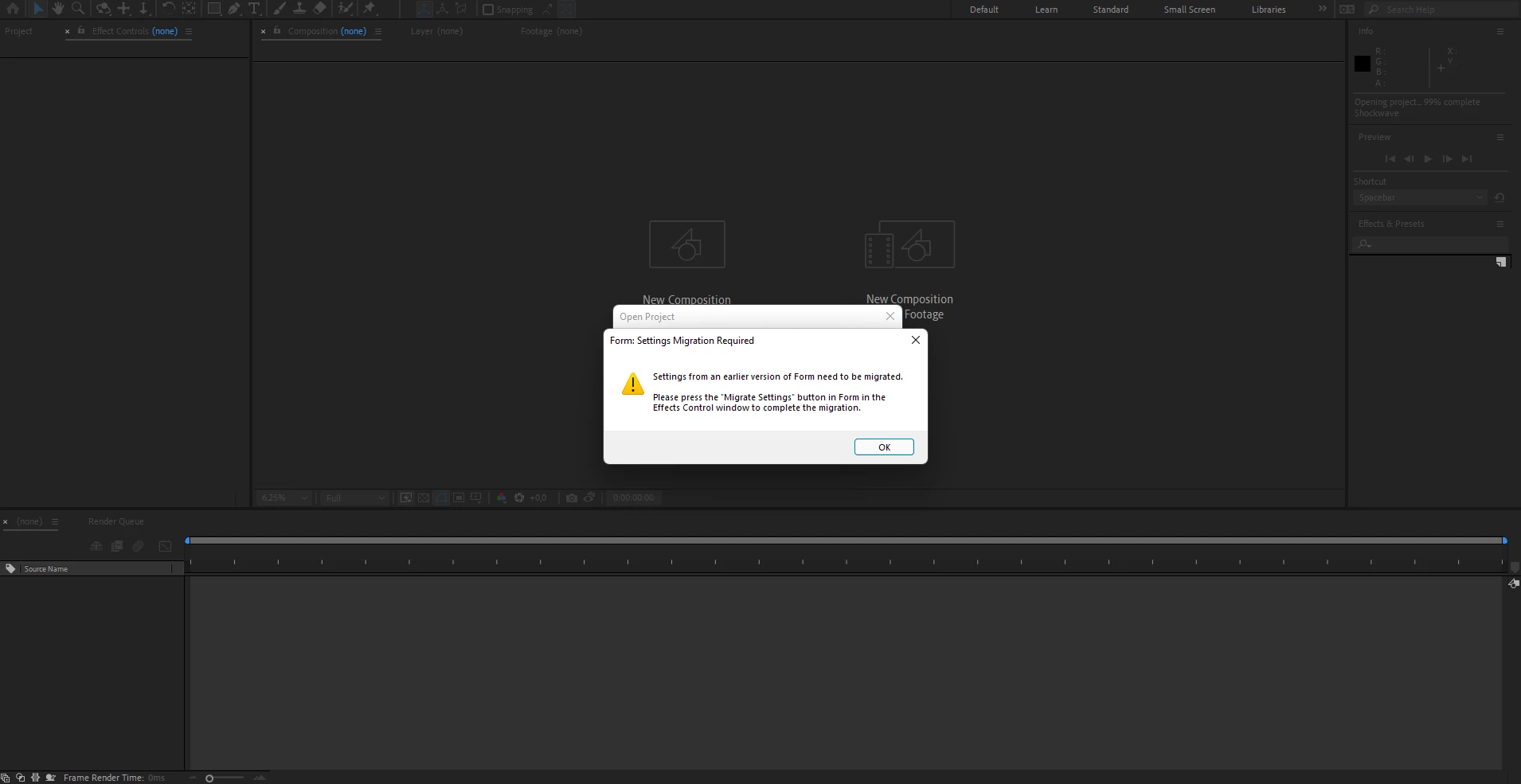The image size is (1521, 784).
Task: Switch to the Render Queue tab
Action: 116,521
